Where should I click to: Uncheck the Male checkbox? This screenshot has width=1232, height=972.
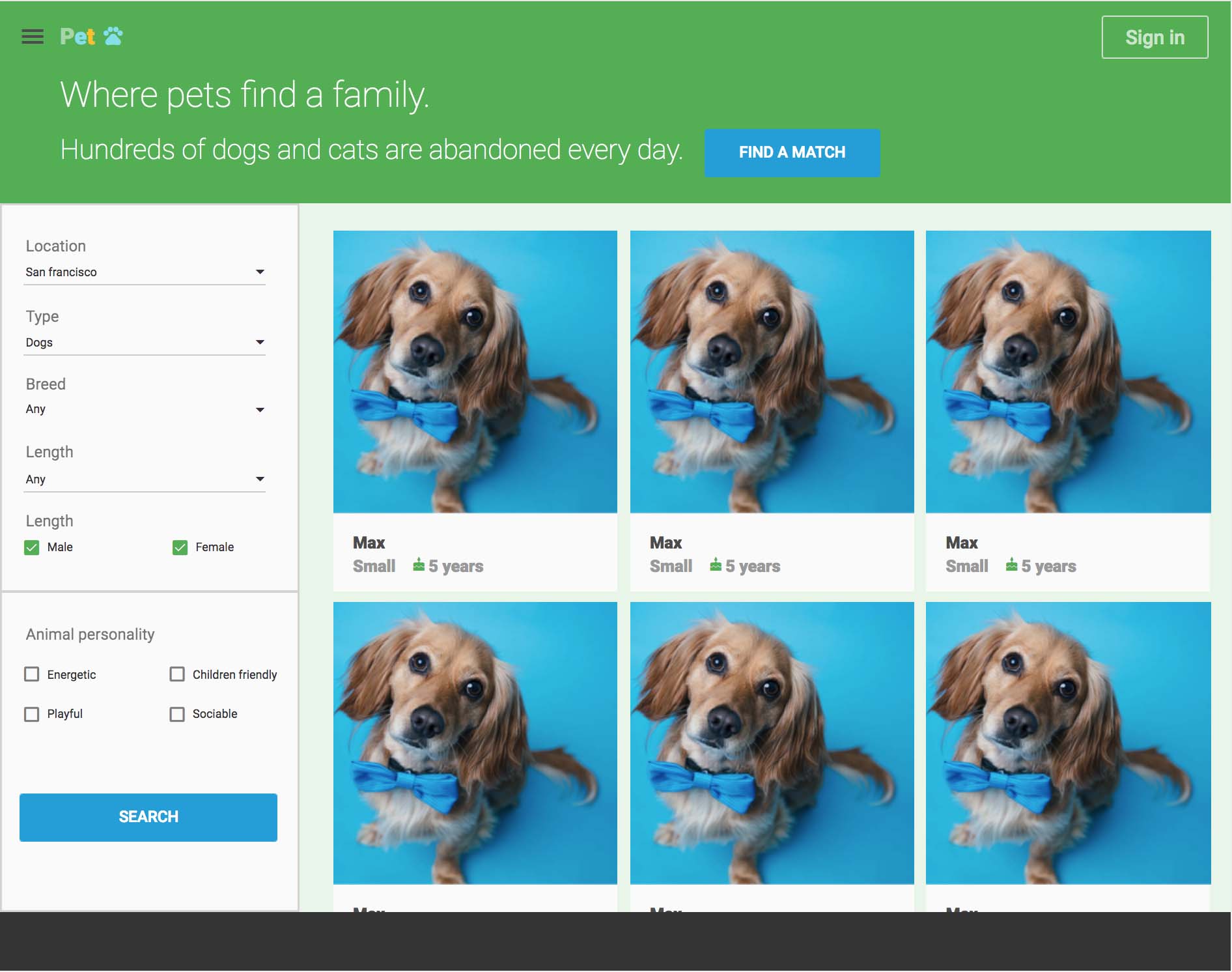[x=32, y=547]
